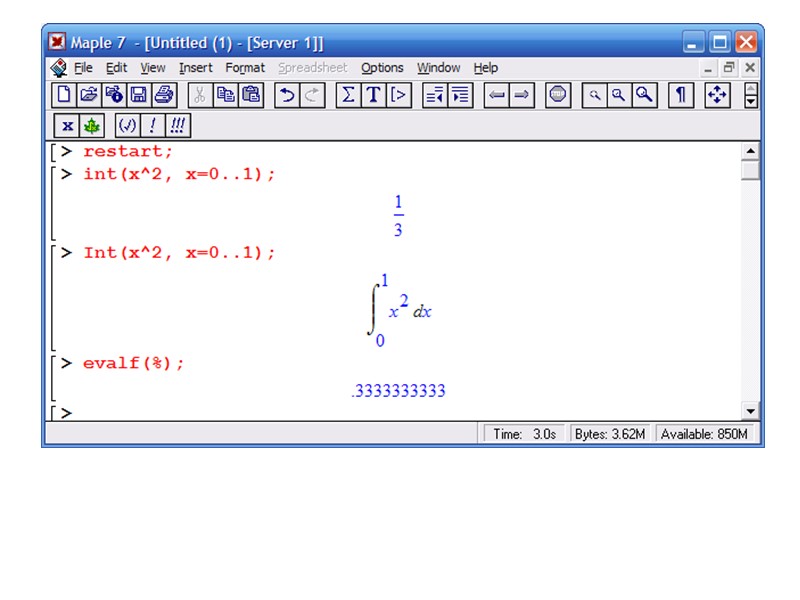Print the worksheet using the printer icon
Image resolution: width=800 pixels, height=600 pixels.
tap(164, 95)
